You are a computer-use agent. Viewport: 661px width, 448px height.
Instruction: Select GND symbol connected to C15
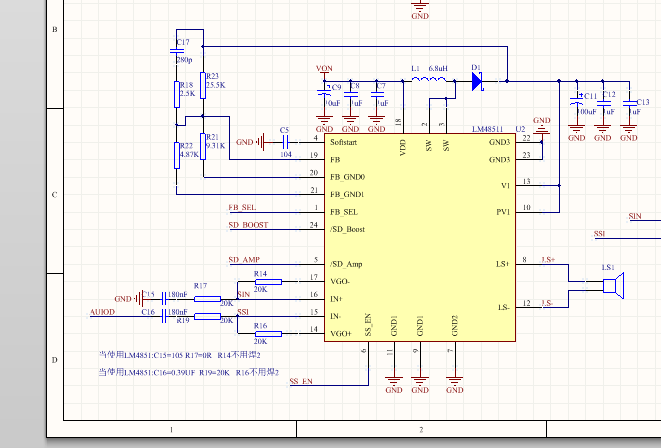point(129,299)
